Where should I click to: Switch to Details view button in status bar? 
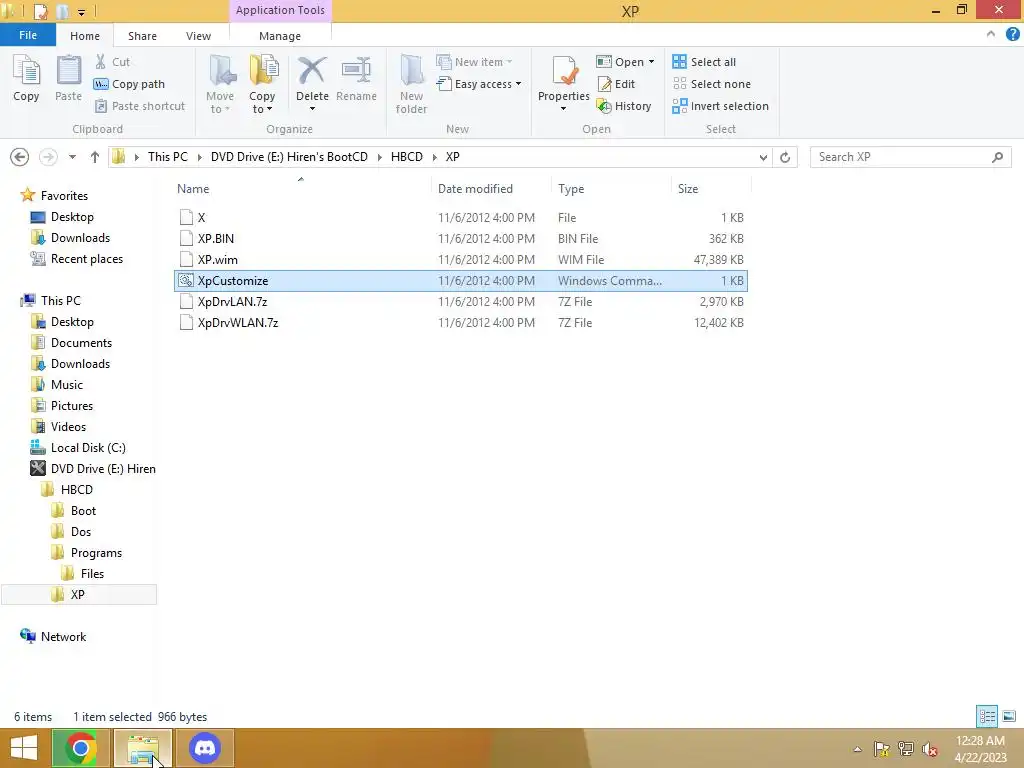(x=987, y=716)
